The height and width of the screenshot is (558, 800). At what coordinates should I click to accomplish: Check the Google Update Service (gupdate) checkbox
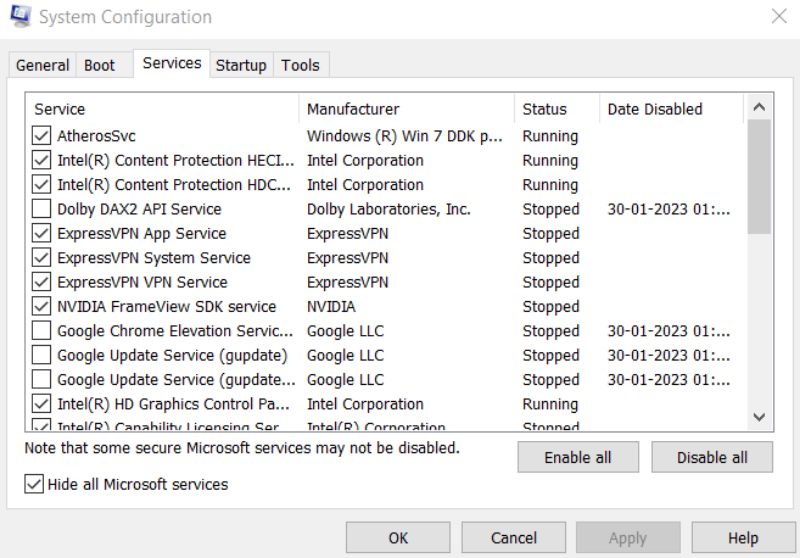click(x=41, y=356)
